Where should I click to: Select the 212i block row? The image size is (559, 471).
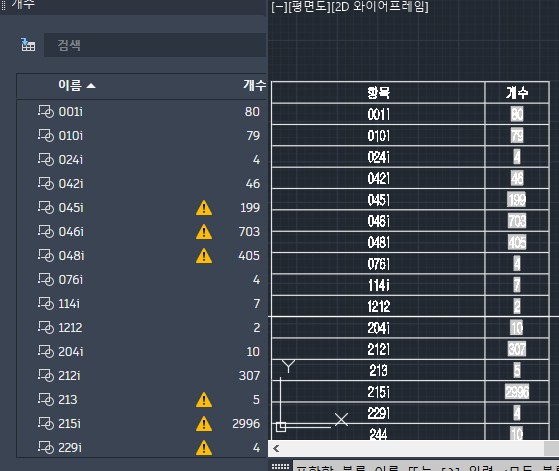click(x=142, y=375)
